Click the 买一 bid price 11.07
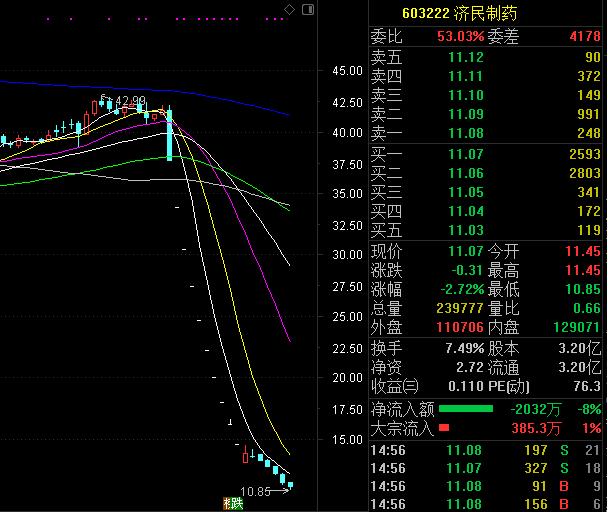Viewport: 608px width, 512px height. tap(465, 155)
